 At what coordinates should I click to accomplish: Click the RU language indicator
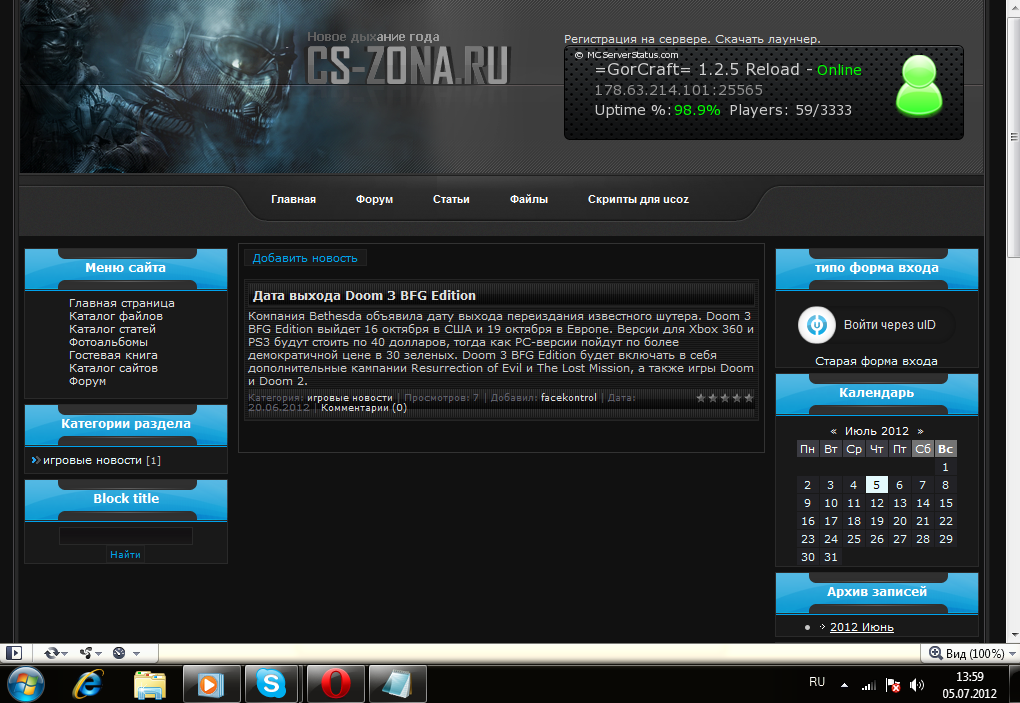click(x=817, y=682)
